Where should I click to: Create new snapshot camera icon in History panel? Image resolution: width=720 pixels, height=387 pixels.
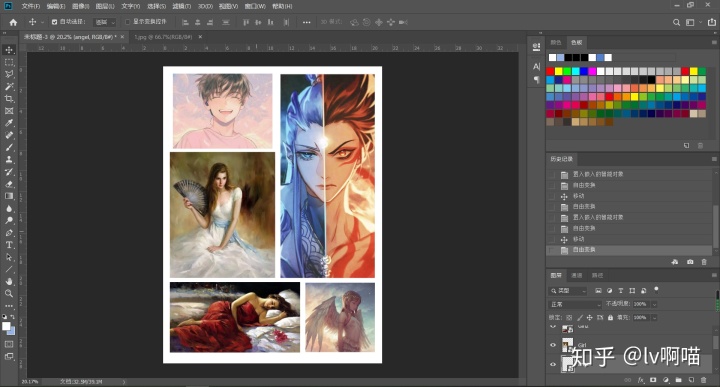(x=690, y=262)
